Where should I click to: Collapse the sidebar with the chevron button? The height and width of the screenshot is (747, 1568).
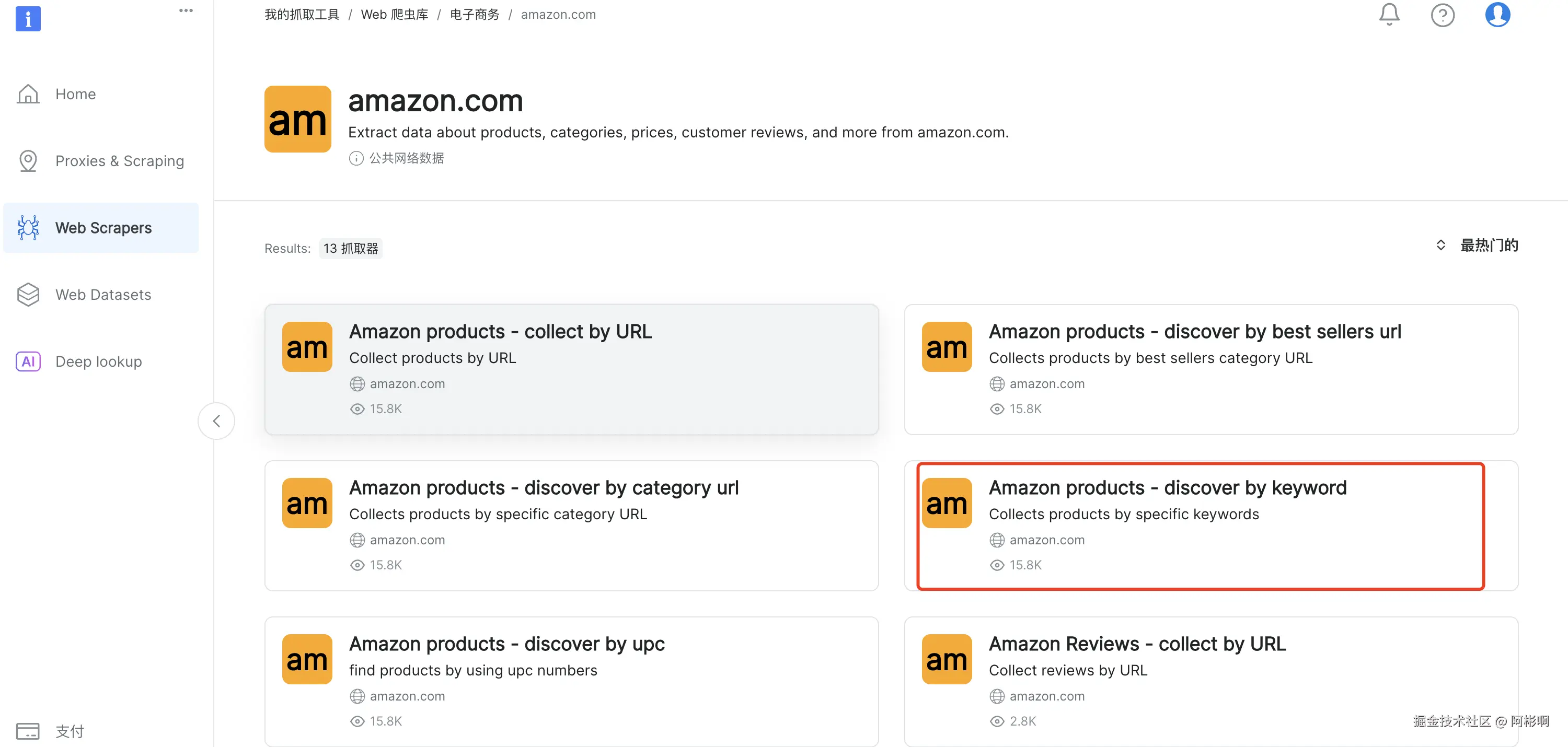click(x=217, y=421)
